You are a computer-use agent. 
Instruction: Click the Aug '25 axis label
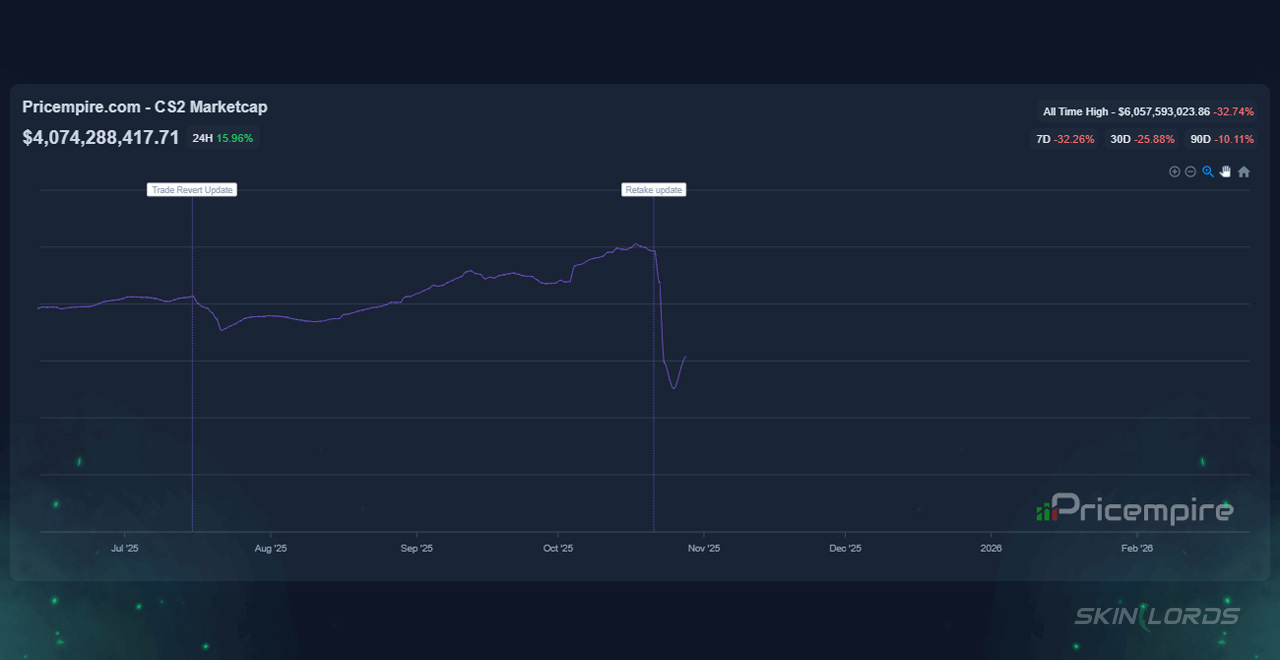click(x=271, y=548)
